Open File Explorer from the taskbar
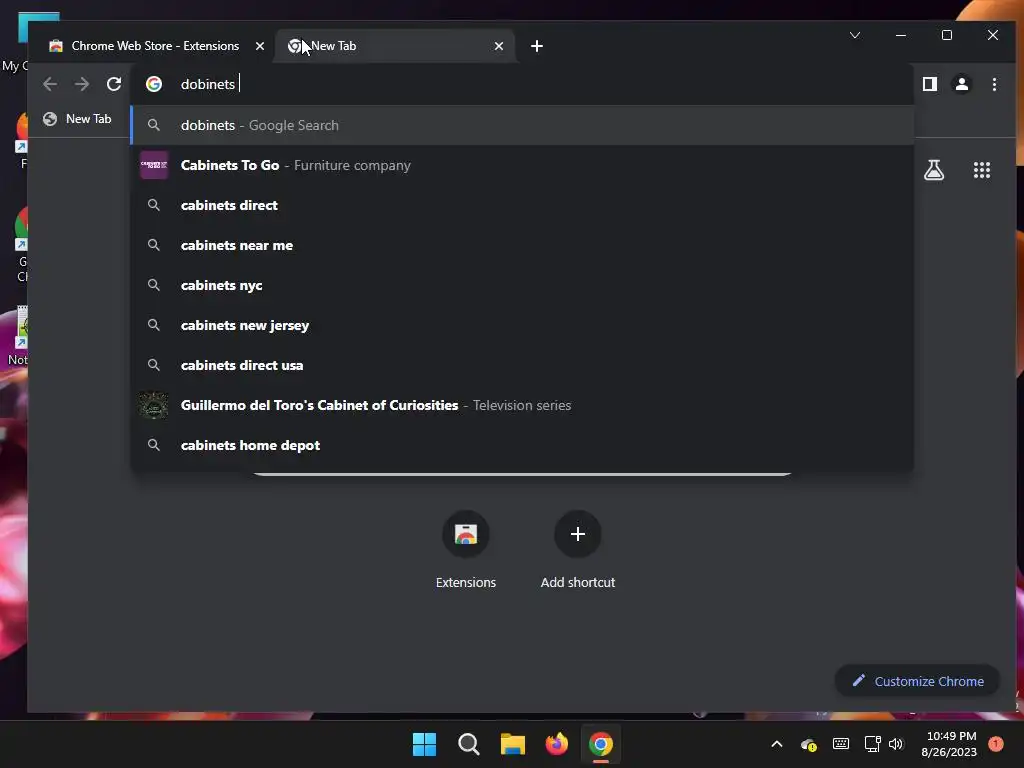 [513, 744]
